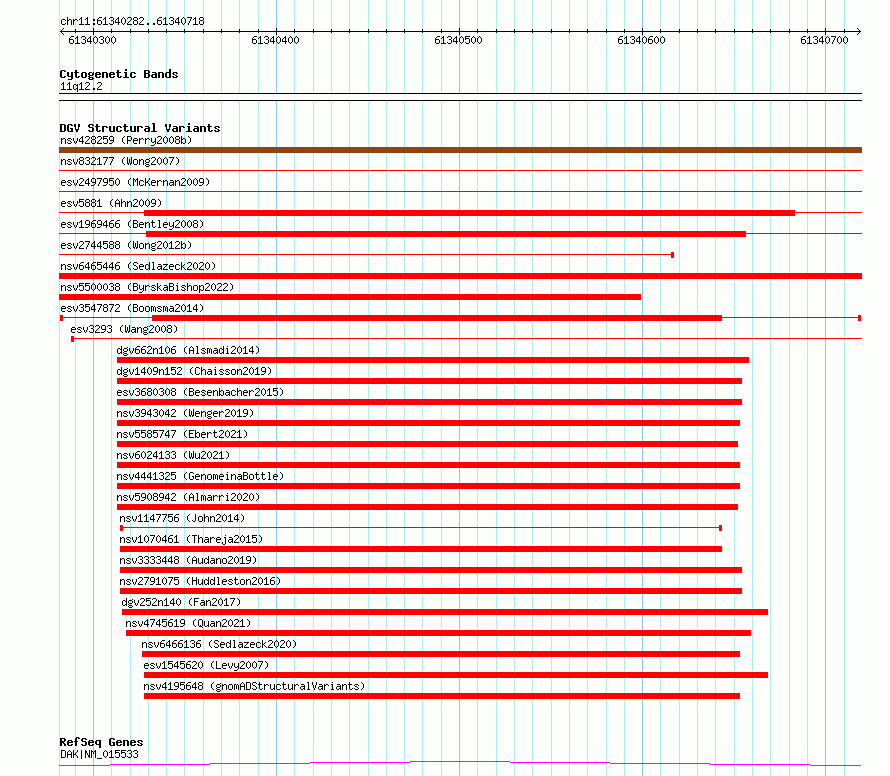The width and height of the screenshot is (890, 776).
Task: Open the first nsv6465446 (Sedlazeck2020) entry
Action: (x=138, y=266)
